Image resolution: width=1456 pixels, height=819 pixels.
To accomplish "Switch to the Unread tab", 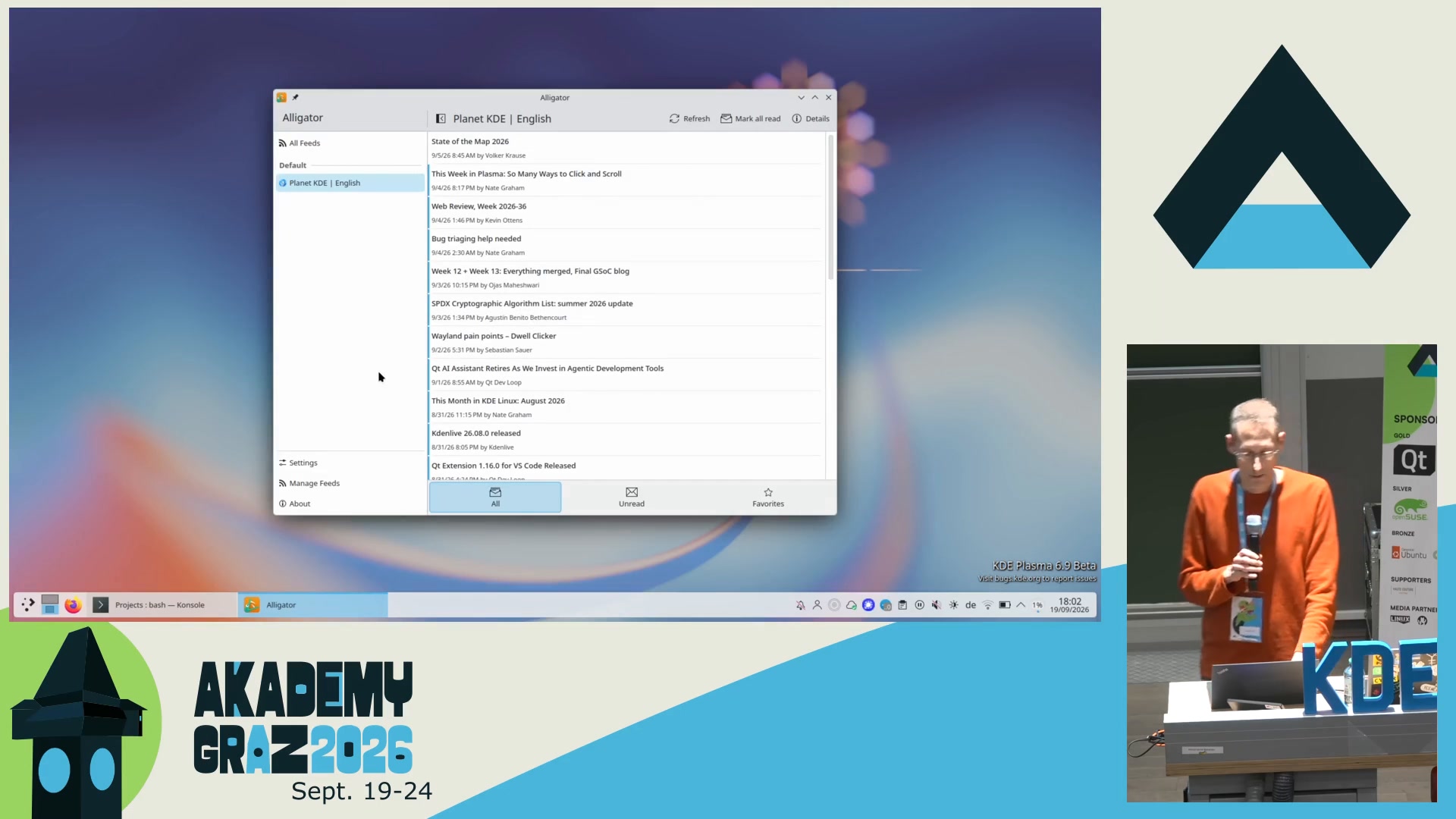I will [632, 497].
